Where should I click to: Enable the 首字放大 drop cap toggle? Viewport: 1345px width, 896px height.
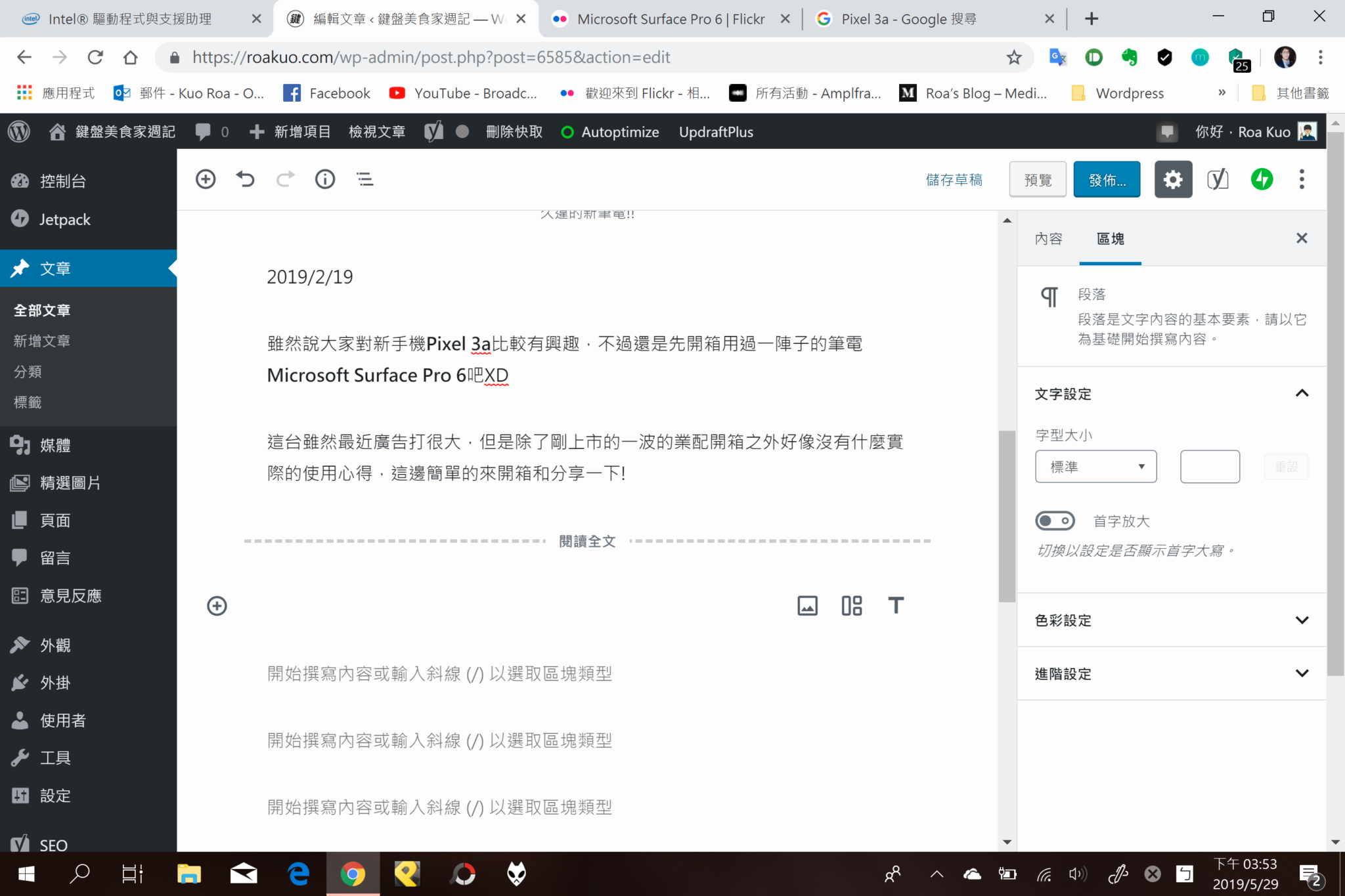1055,521
